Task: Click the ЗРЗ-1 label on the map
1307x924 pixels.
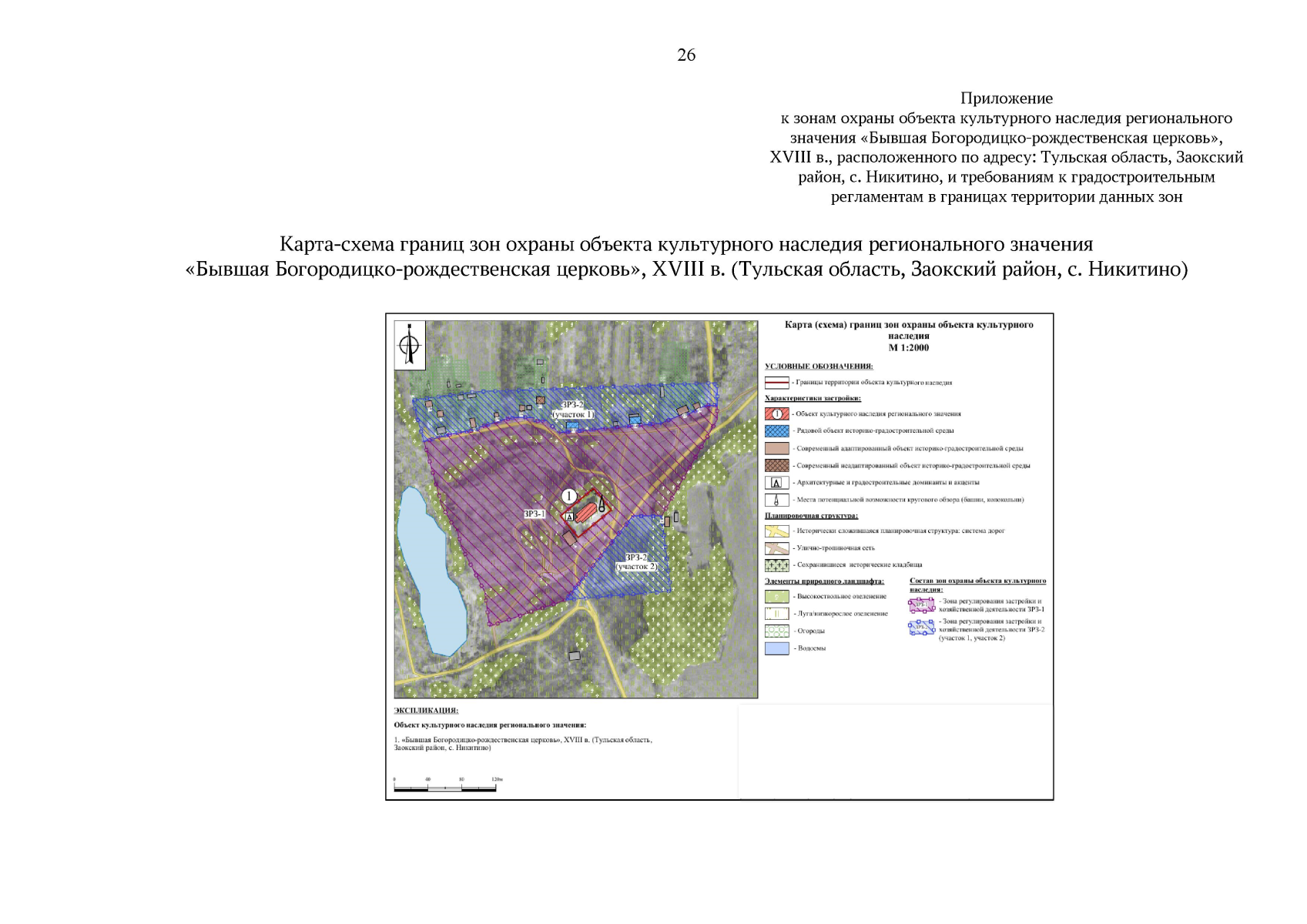Action: pos(535,514)
